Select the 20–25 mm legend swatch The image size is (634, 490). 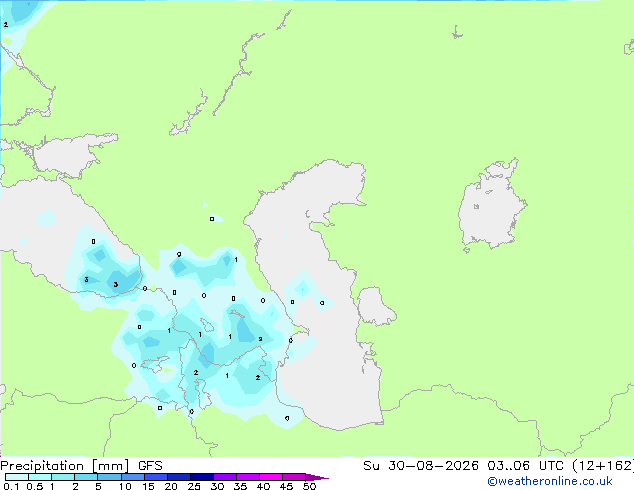pos(178,477)
